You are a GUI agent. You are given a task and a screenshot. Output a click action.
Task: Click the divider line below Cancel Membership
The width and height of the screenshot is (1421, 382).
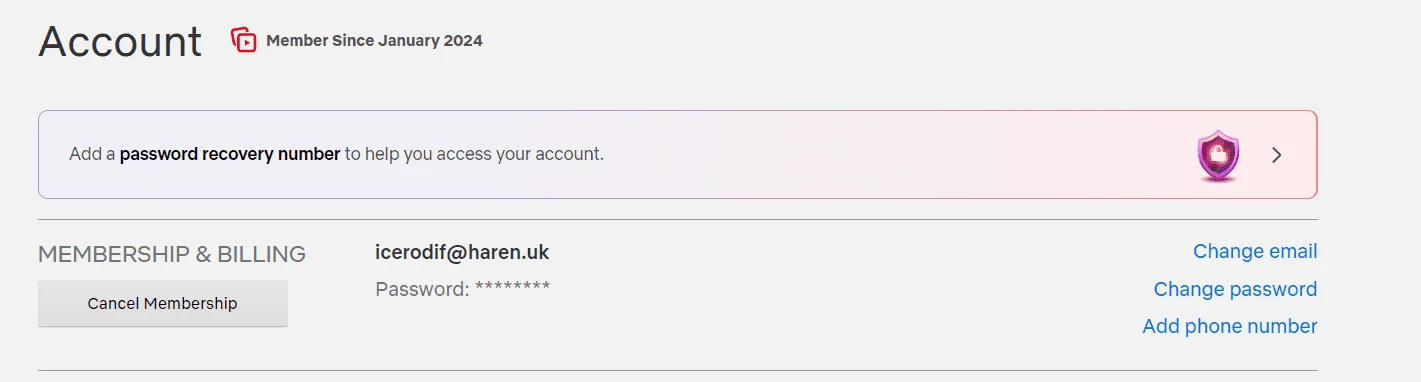[x=678, y=370]
